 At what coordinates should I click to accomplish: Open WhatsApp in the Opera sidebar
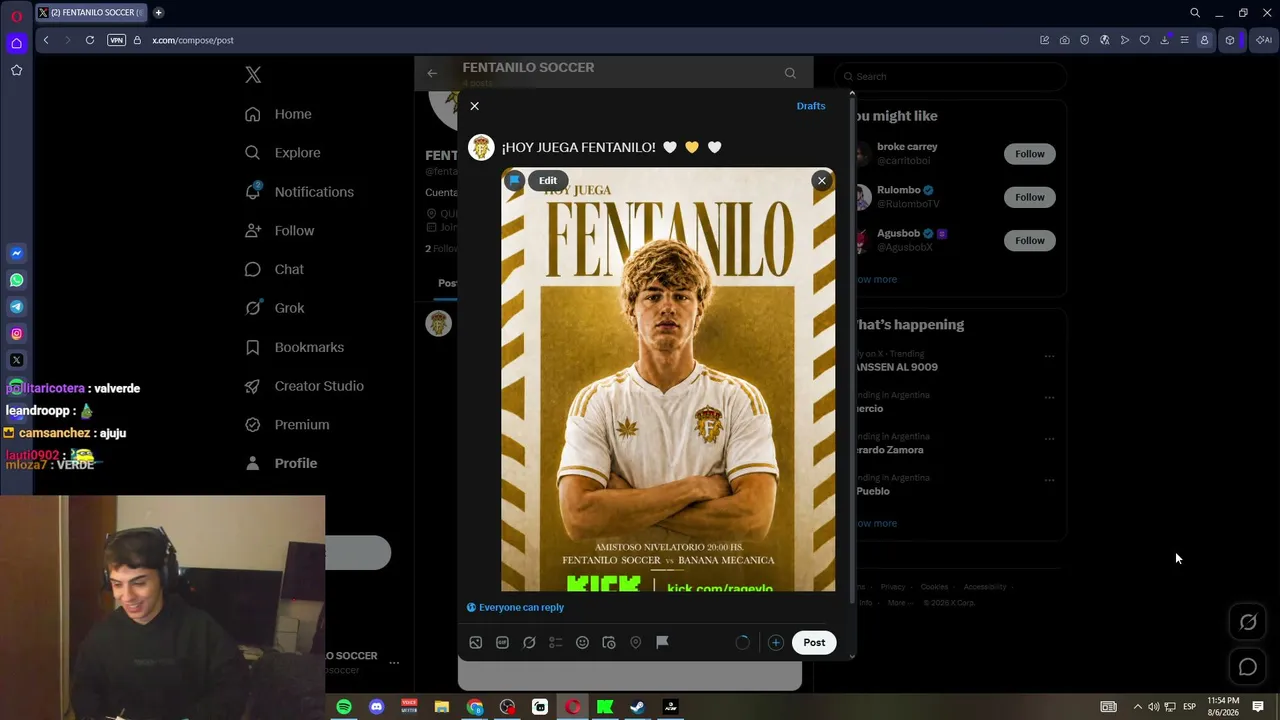point(16,281)
